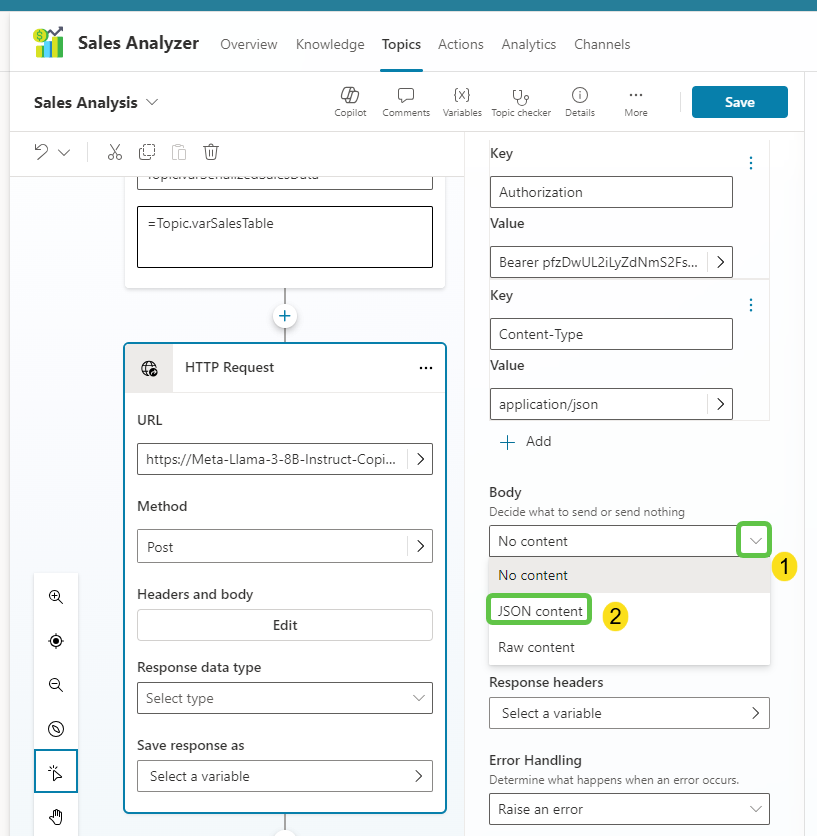
Task: Open the Response data type dropdown
Action: 284,698
